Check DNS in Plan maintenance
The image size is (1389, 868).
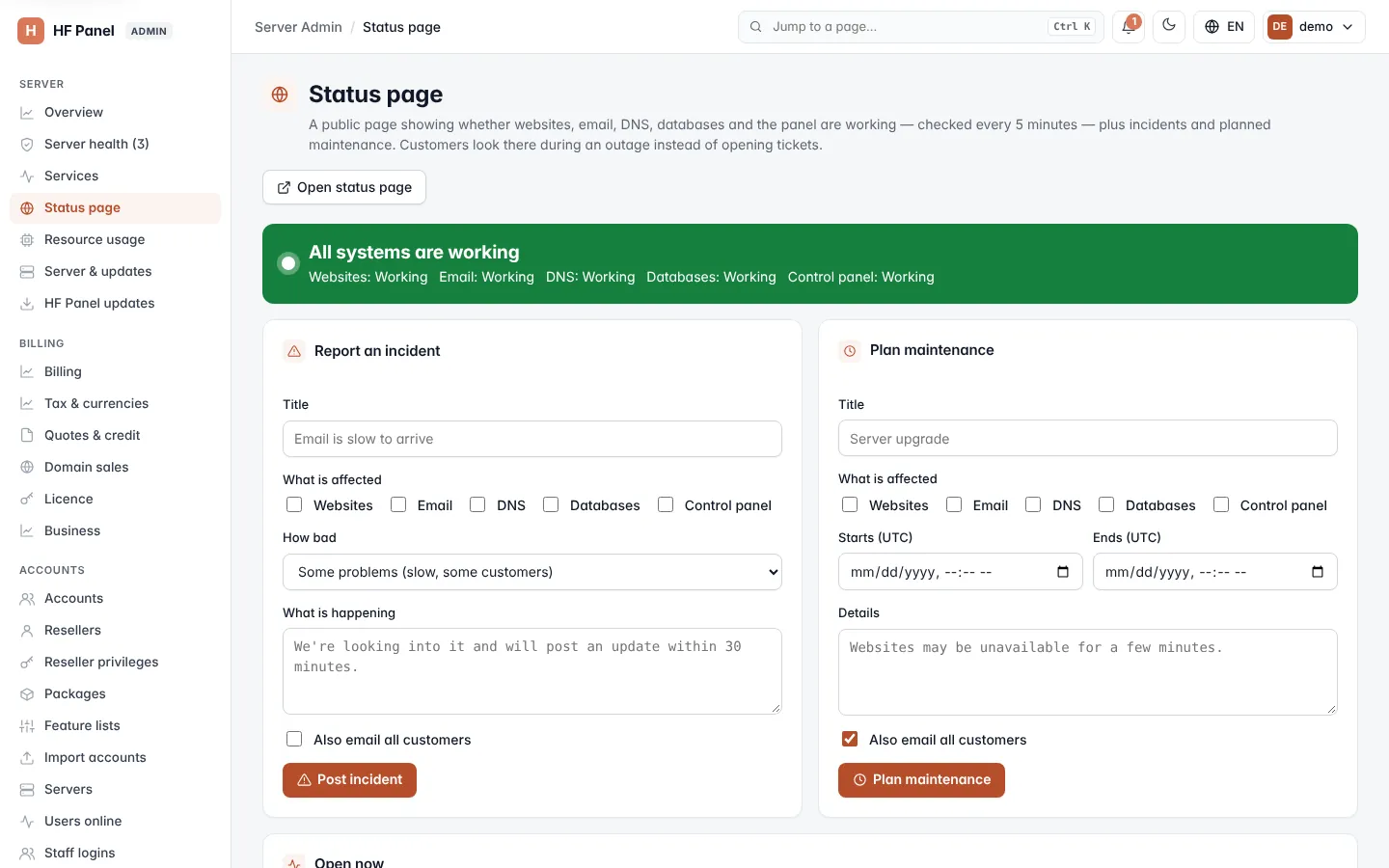1033,504
